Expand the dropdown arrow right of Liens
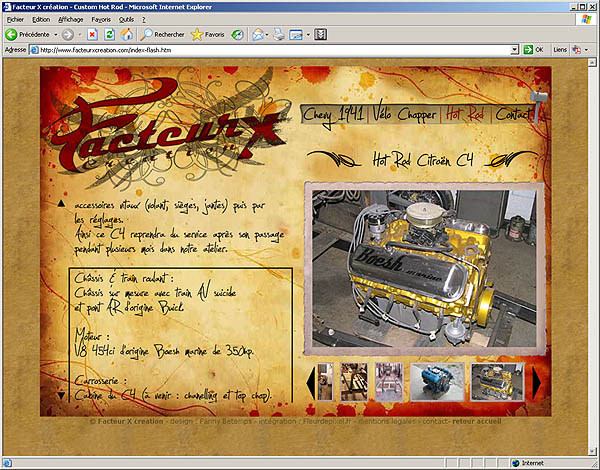This screenshot has height=470, width=600. 586,50
